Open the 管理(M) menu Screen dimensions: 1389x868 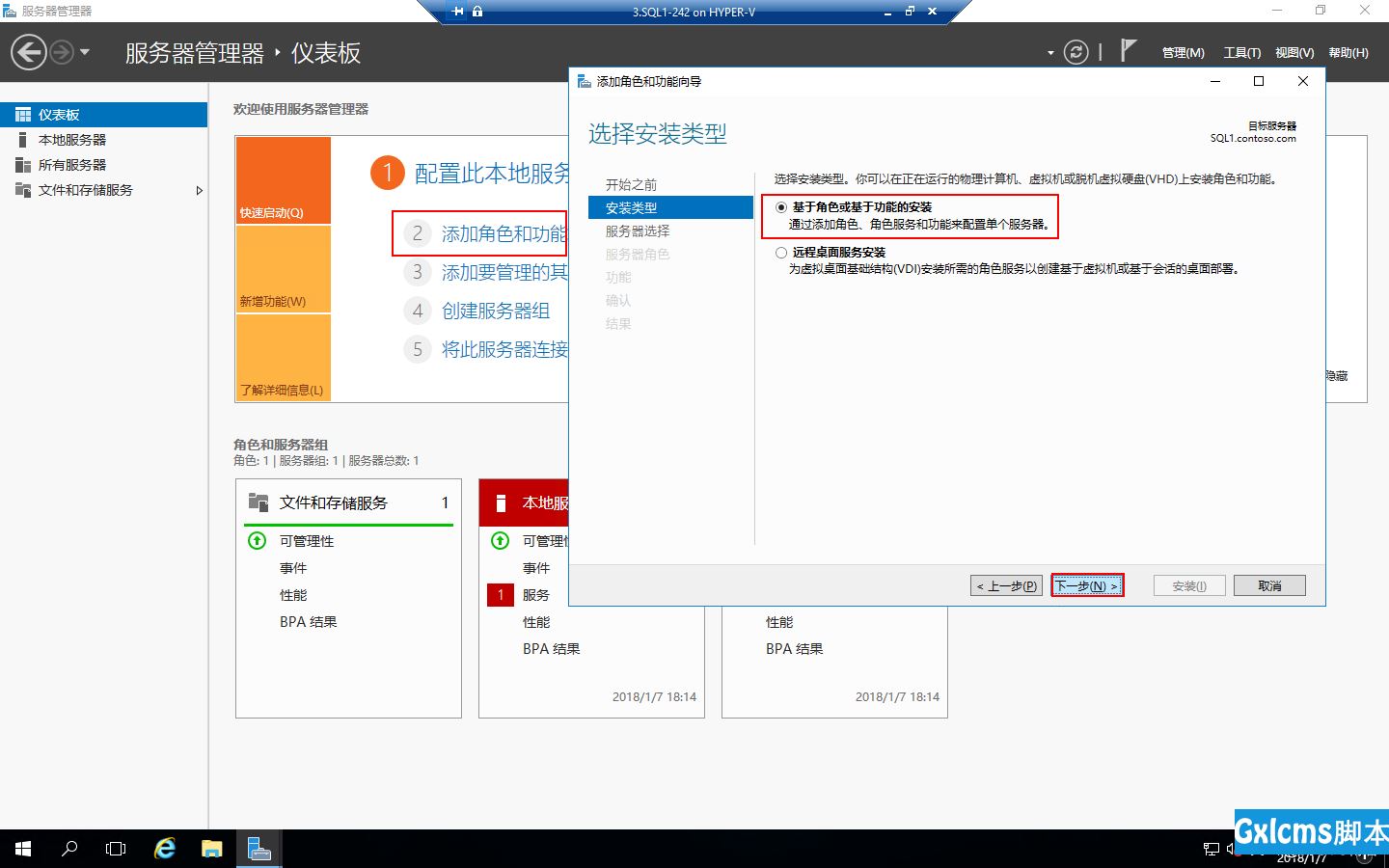(x=1184, y=53)
